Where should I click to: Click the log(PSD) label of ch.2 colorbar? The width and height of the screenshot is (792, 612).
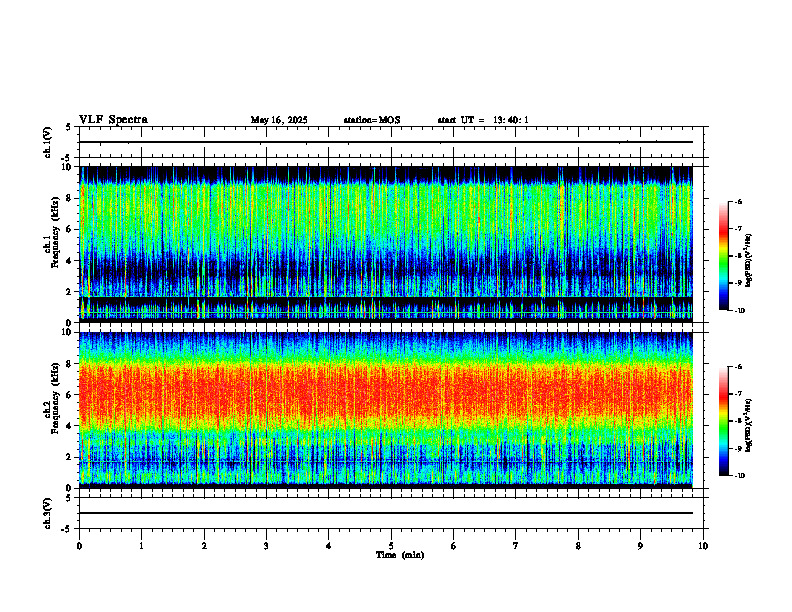[749, 426]
